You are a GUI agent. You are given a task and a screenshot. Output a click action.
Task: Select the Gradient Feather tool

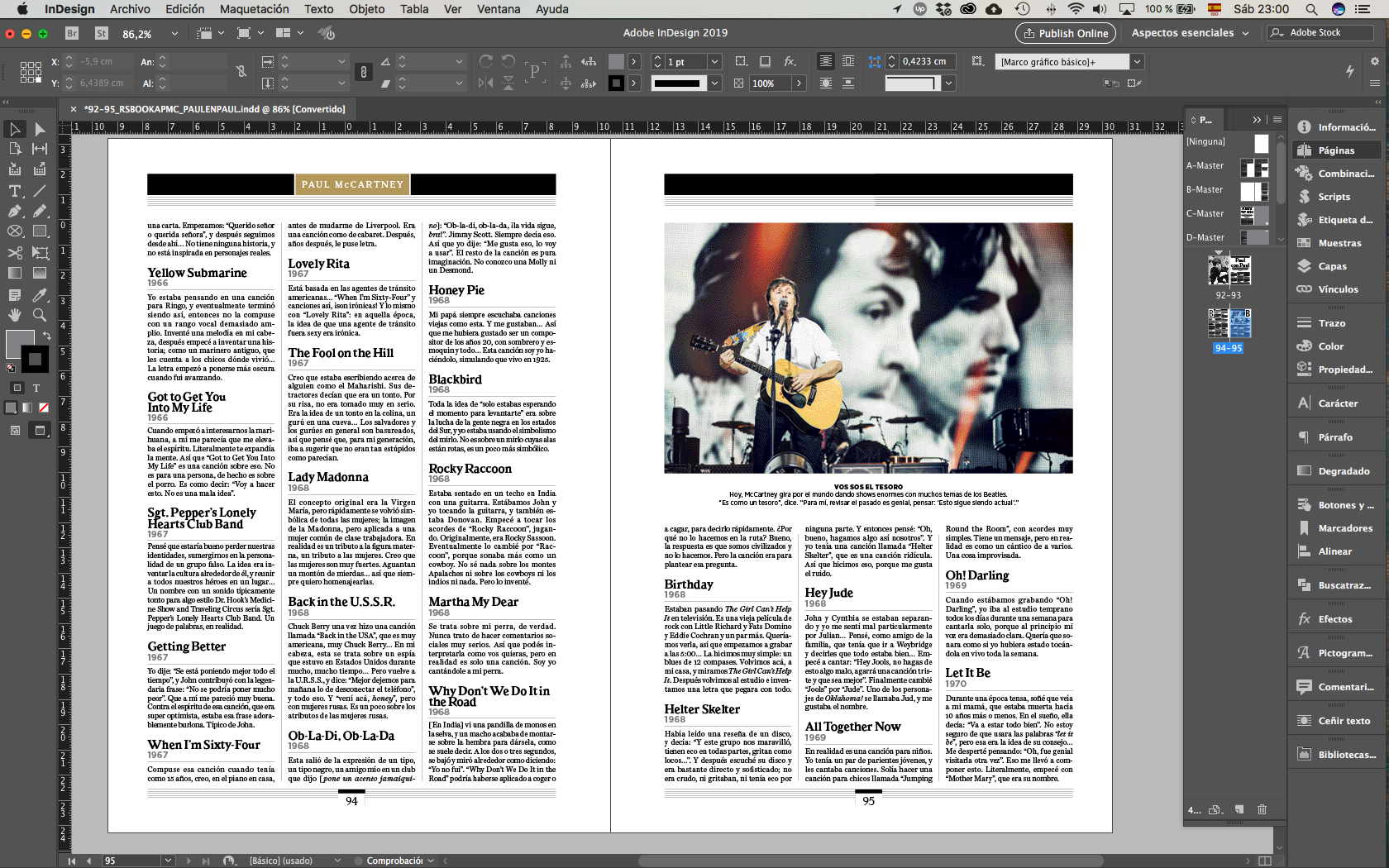tap(40, 273)
